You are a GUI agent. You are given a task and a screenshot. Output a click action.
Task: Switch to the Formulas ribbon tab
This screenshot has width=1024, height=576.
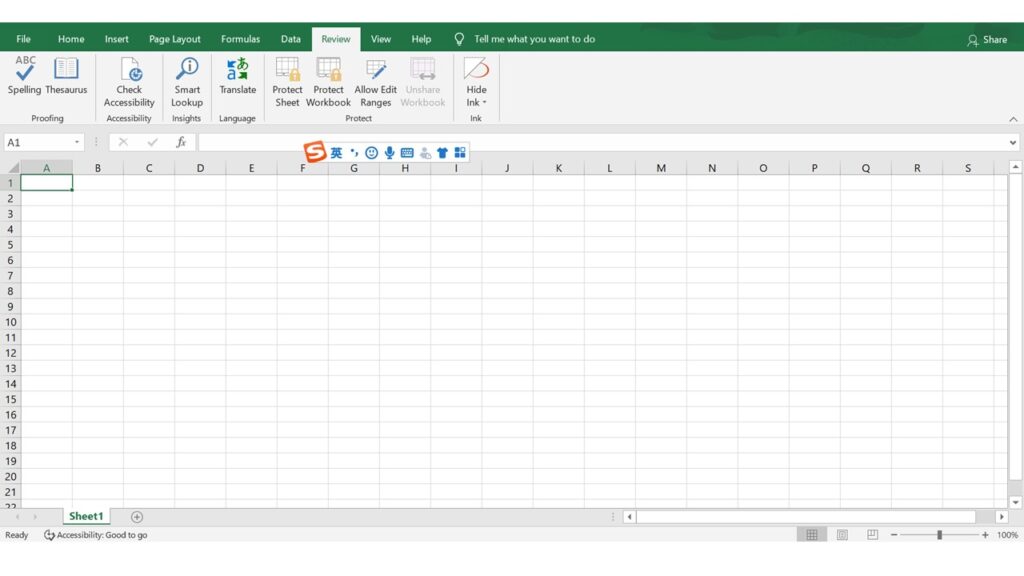coord(240,39)
